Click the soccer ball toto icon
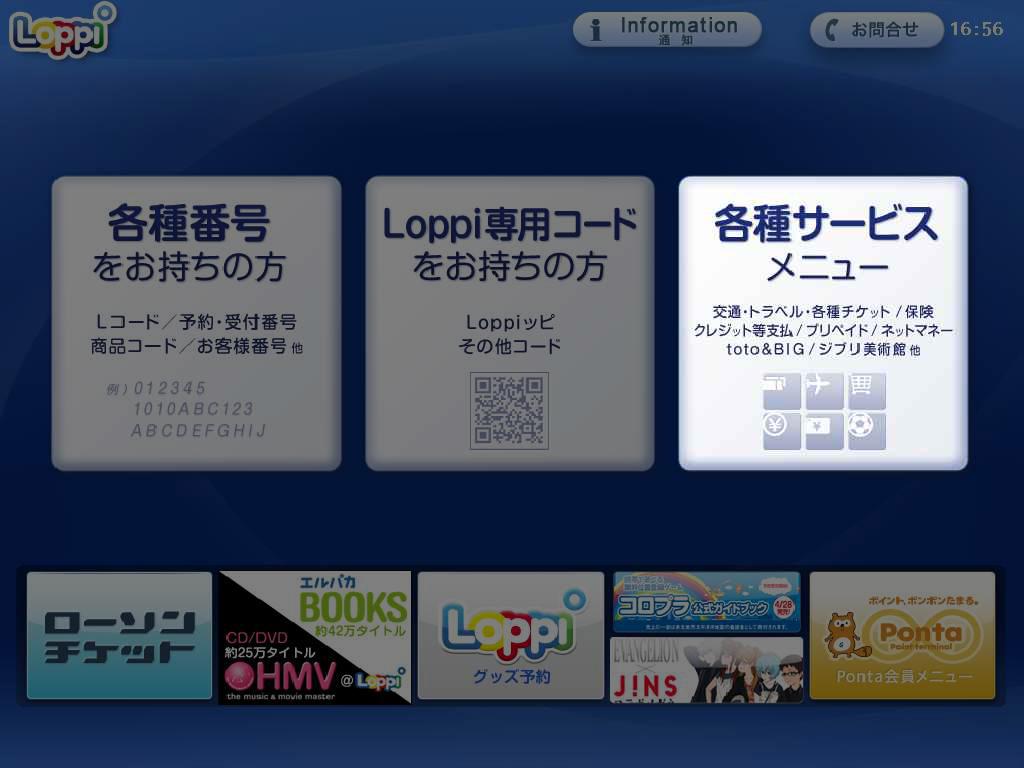Screen dimensions: 1024x768 click(x=867, y=431)
